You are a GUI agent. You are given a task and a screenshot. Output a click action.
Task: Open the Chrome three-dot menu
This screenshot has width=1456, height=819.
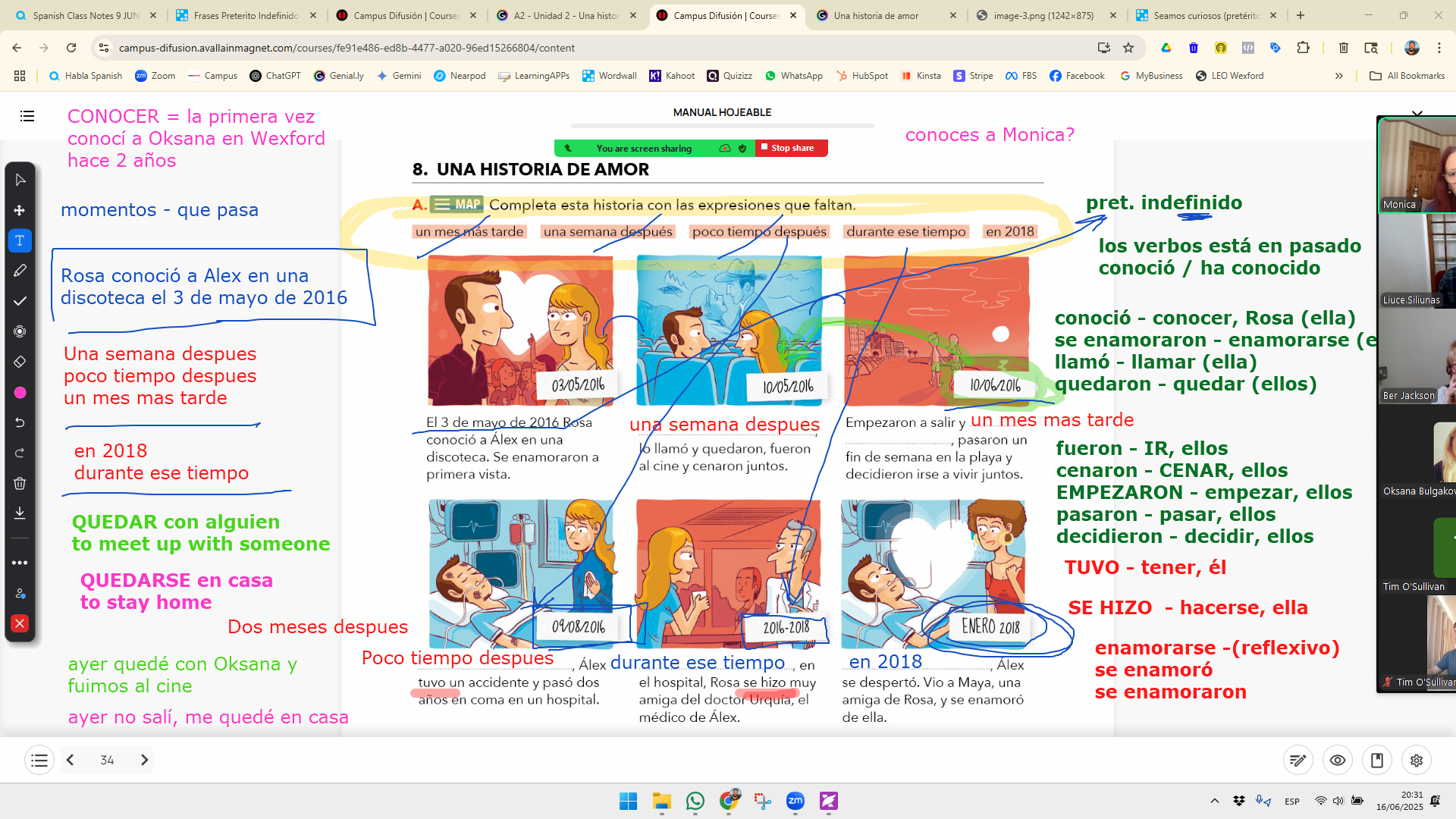(x=1439, y=48)
